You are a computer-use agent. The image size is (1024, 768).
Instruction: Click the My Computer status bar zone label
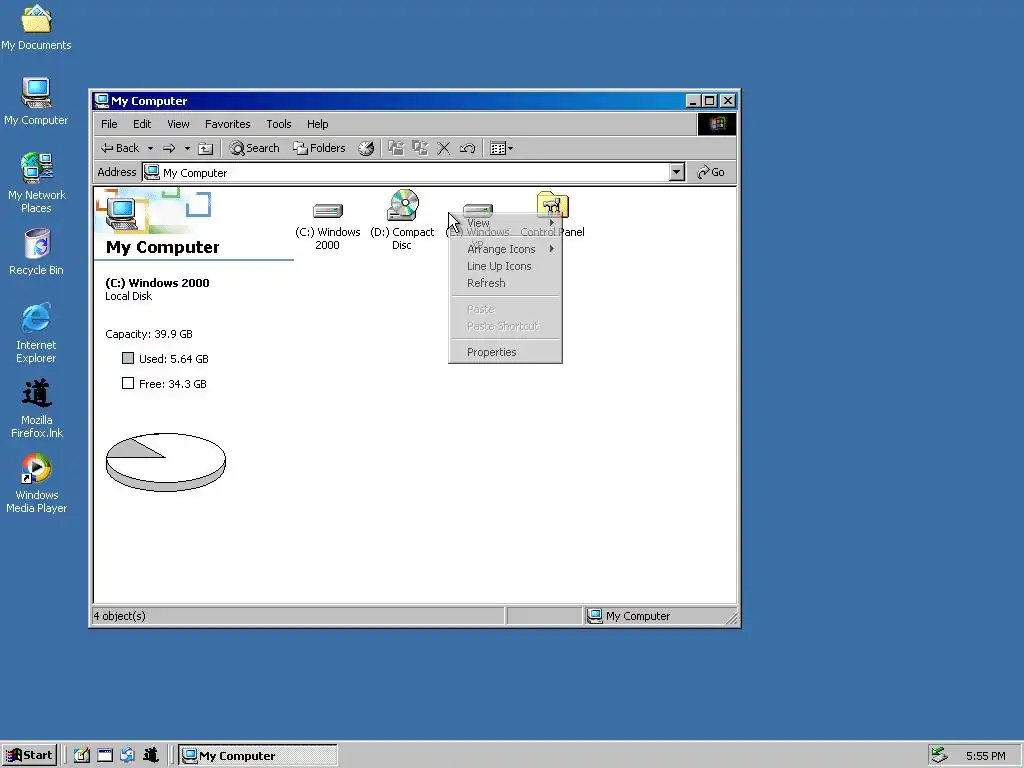(x=637, y=616)
